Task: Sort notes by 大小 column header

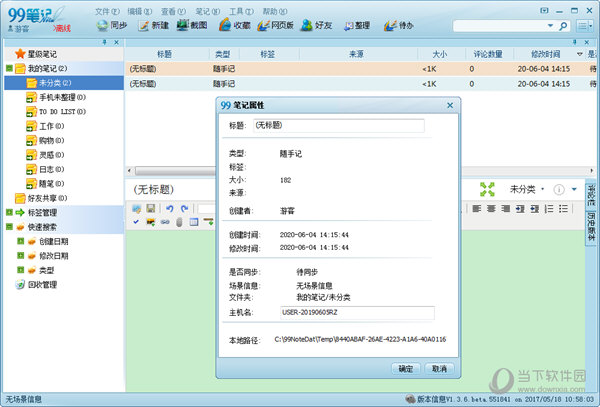Action: coord(439,54)
